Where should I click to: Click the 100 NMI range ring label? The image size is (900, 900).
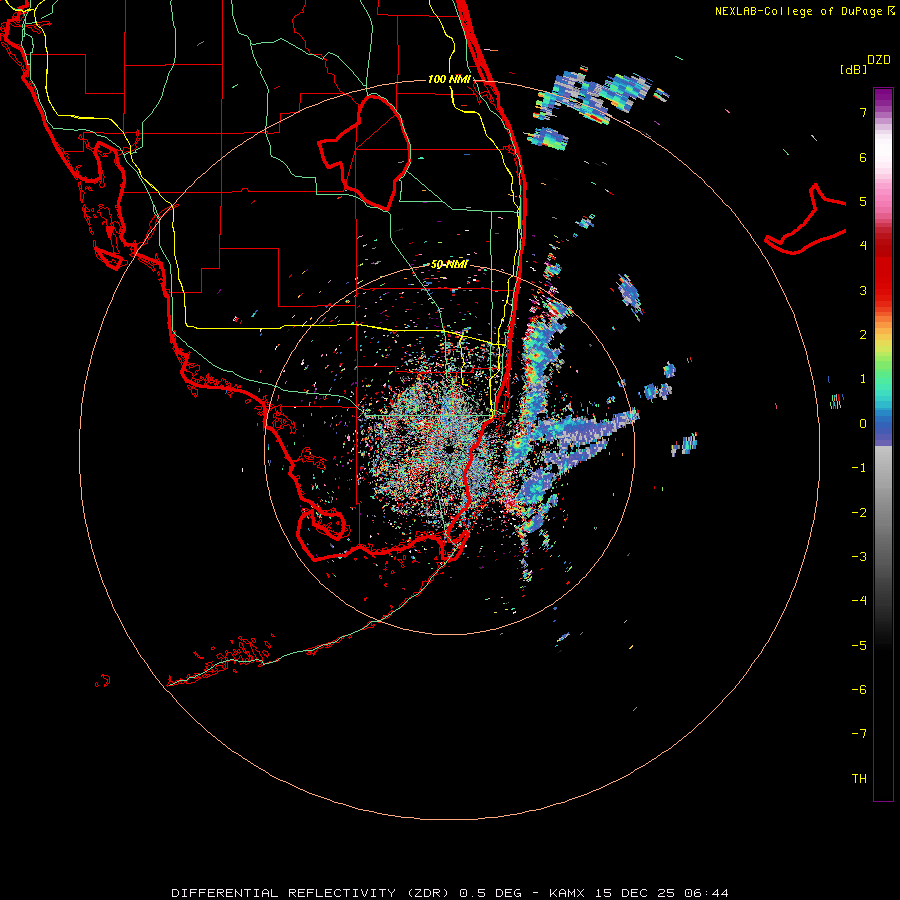tap(449, 79)
